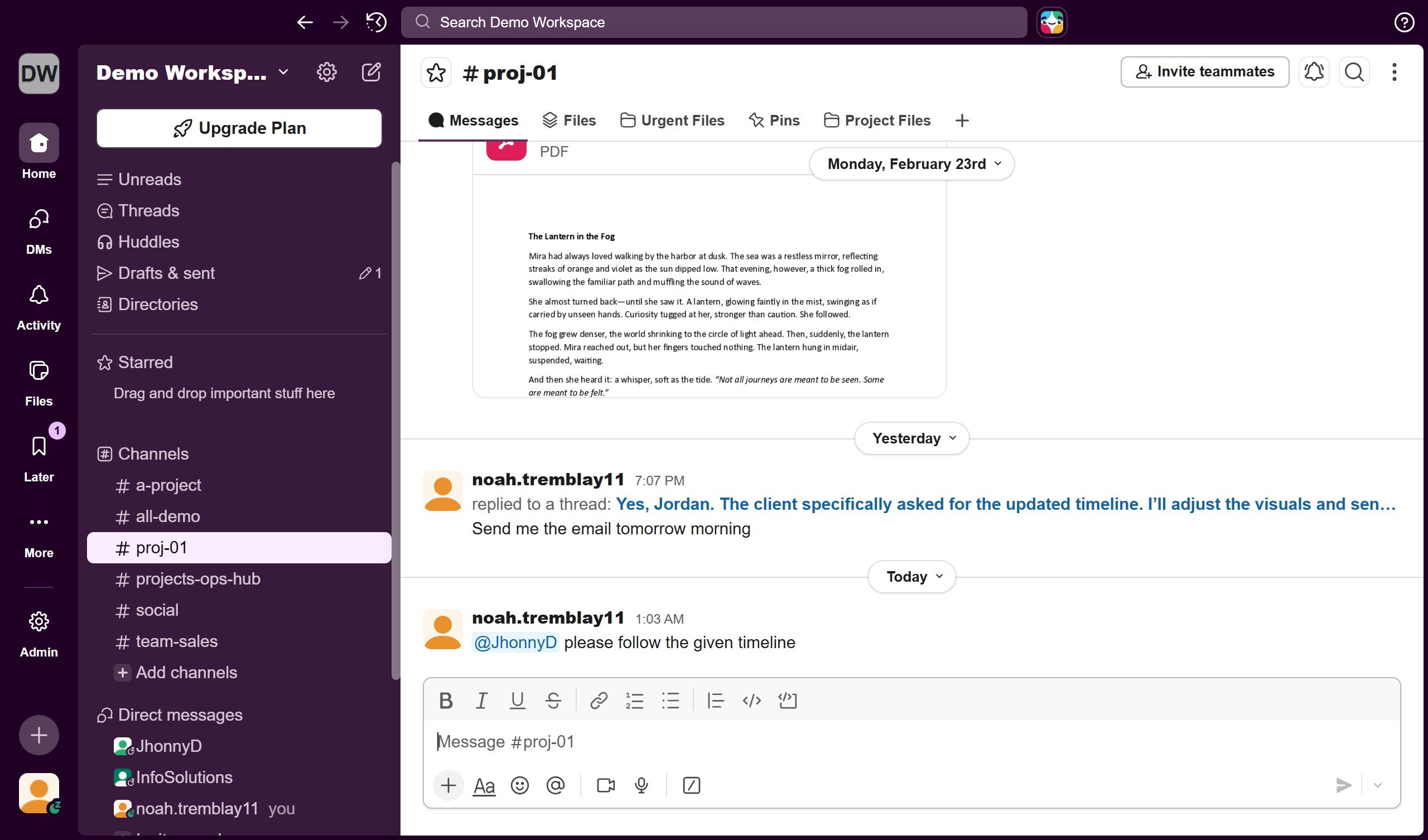Start recording a video clip
The width and height of the screenshot is (1428, 840).
coord(605,785)
